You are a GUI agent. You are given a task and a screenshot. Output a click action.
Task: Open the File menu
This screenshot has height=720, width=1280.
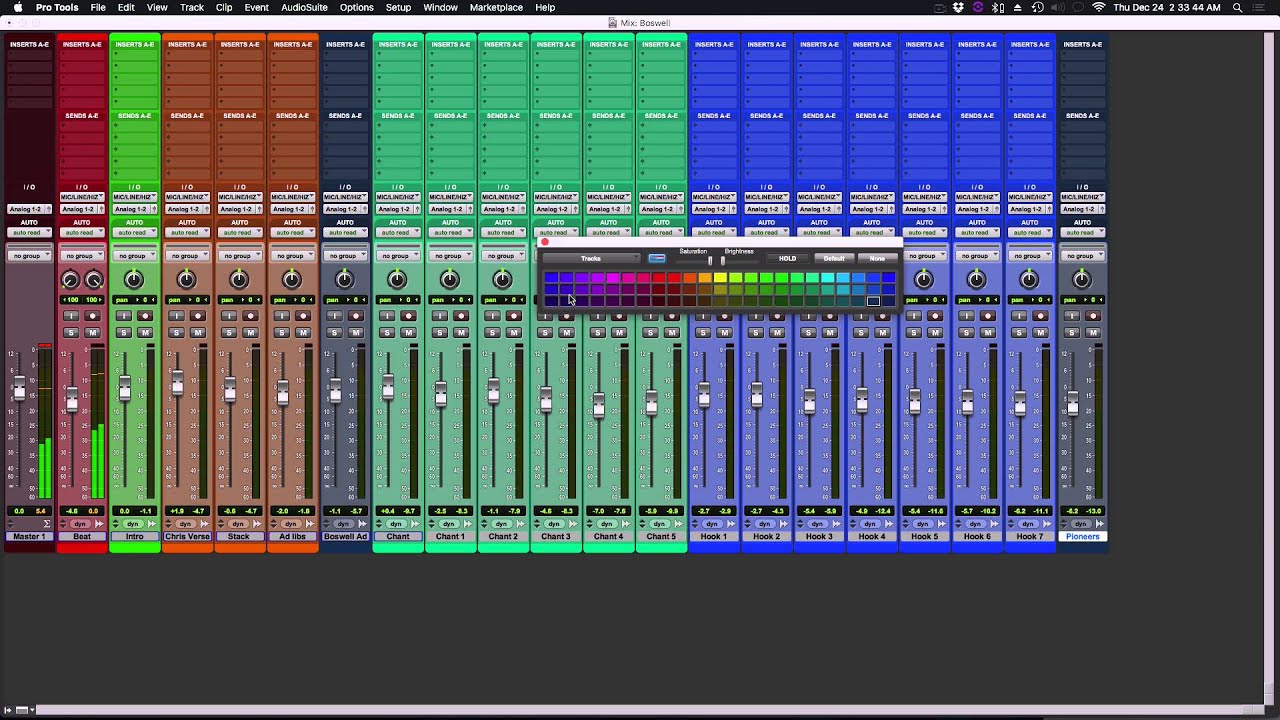98,7
